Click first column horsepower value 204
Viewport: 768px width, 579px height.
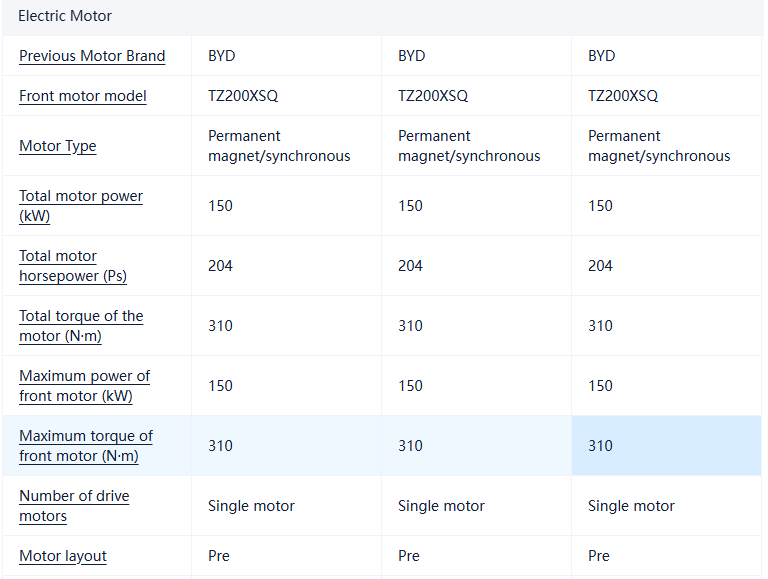[220, 266]
